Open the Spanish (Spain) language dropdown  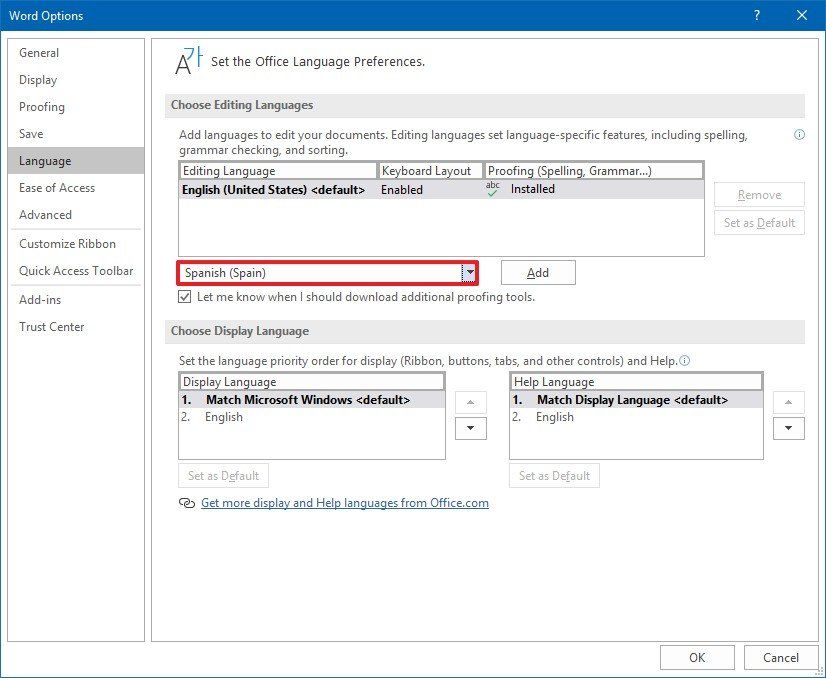[468, 272]
